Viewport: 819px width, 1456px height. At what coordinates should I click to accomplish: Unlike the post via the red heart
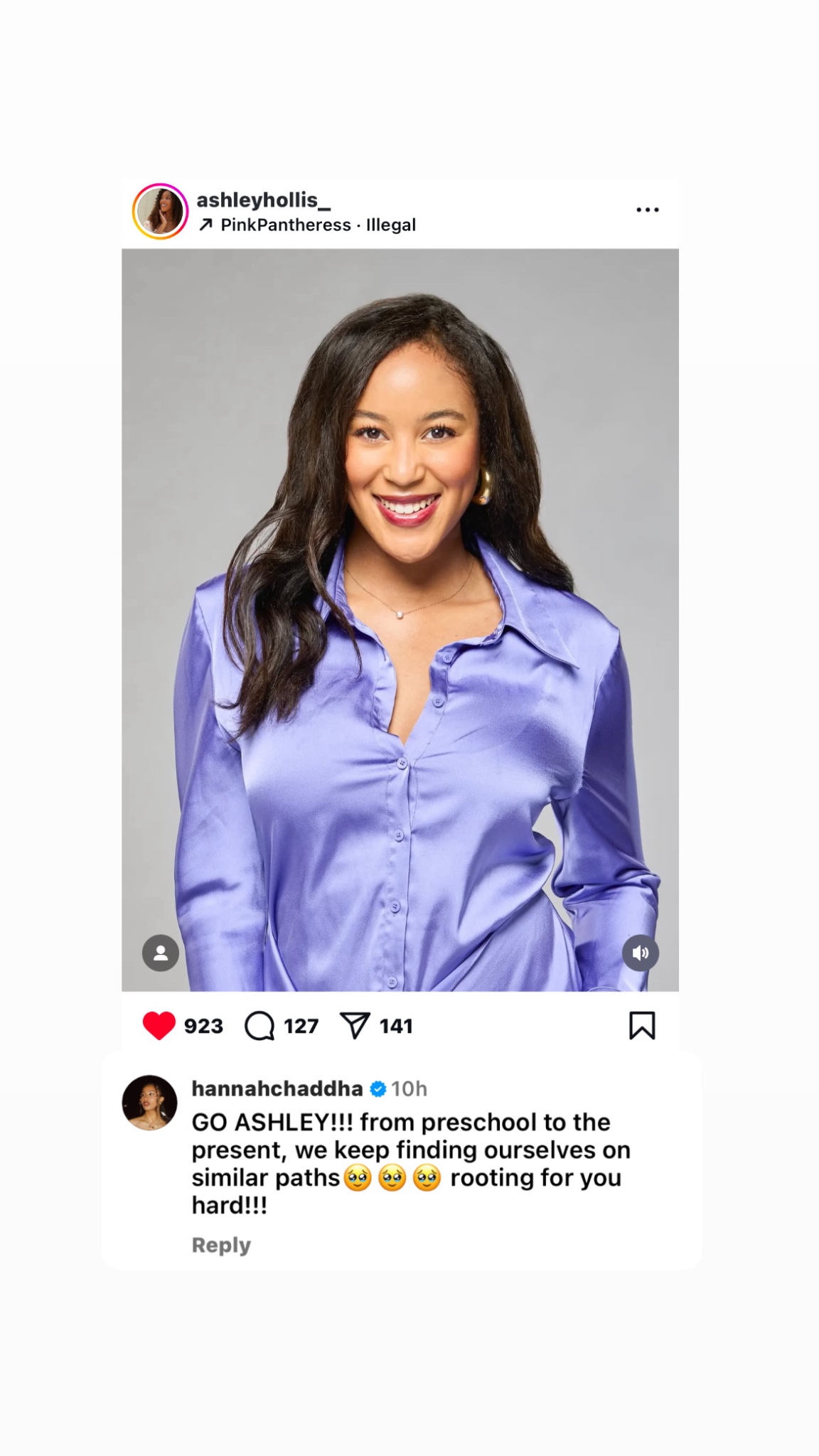(x=159, y=1026)
